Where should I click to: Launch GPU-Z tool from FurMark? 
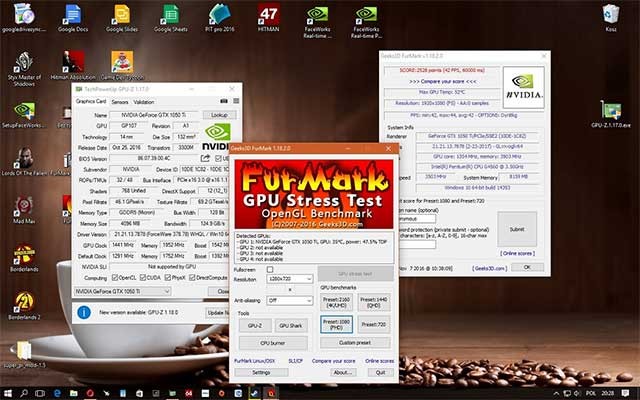[254, 326]
